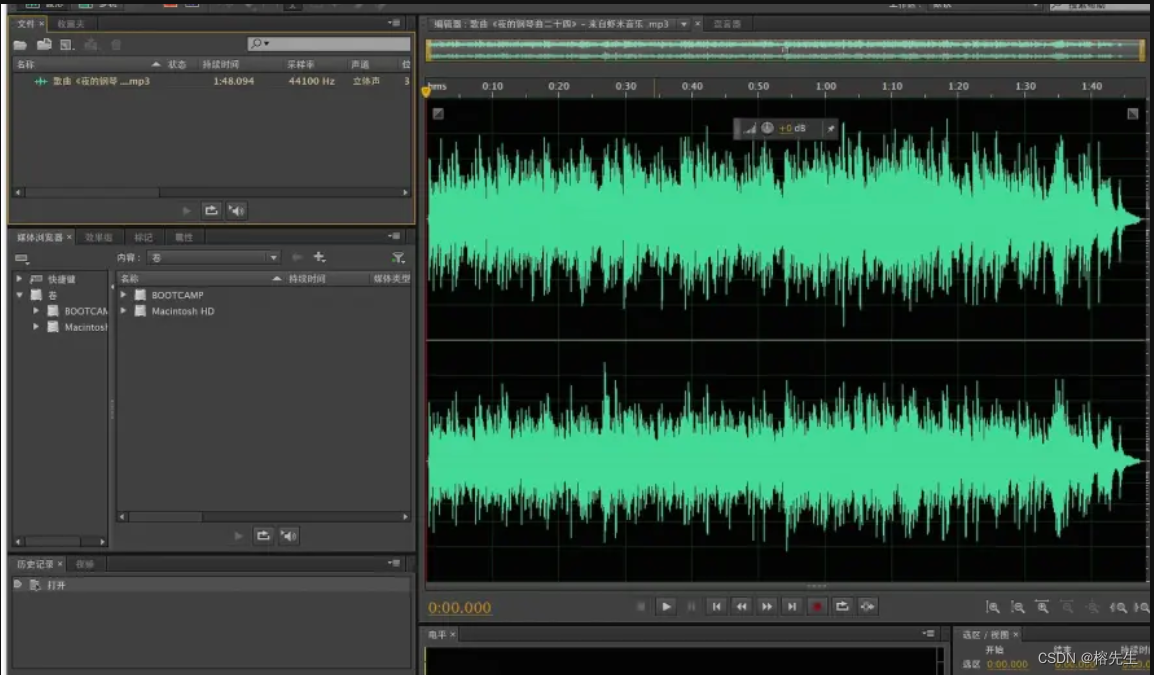Click Zoom In Amplitude icon
Screen dimensions: 1154x675
993,607
